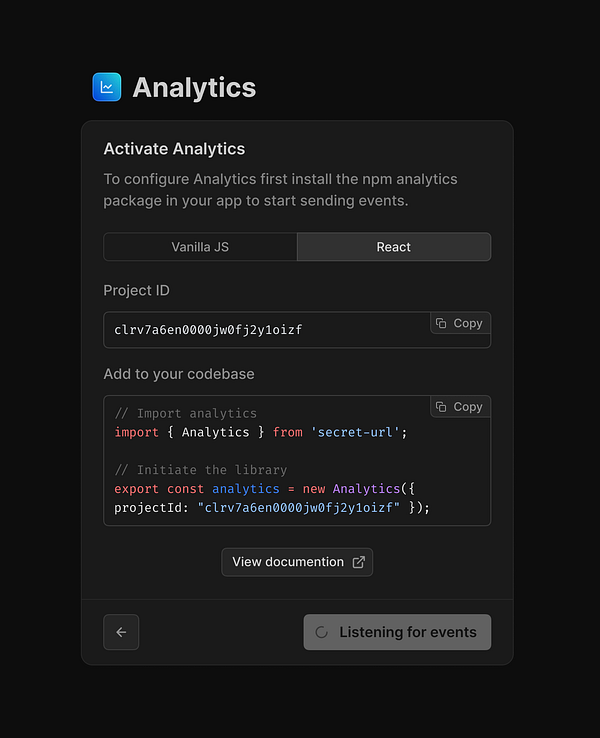Click the Analytics chart logo icon
600x738 pixels.
[107, 87]
